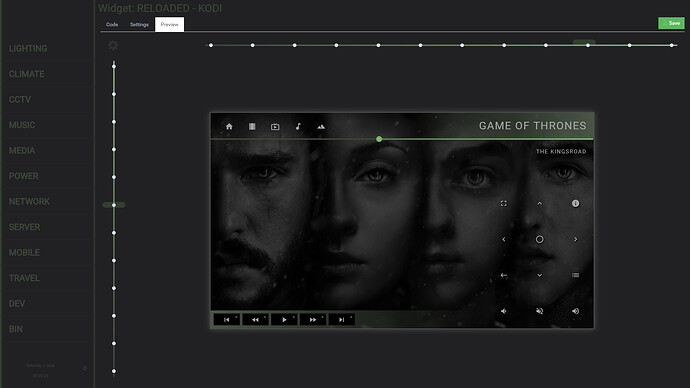
Task: Click the green playback progress handle
Action: pyautogui.click(x=379, y=139)
